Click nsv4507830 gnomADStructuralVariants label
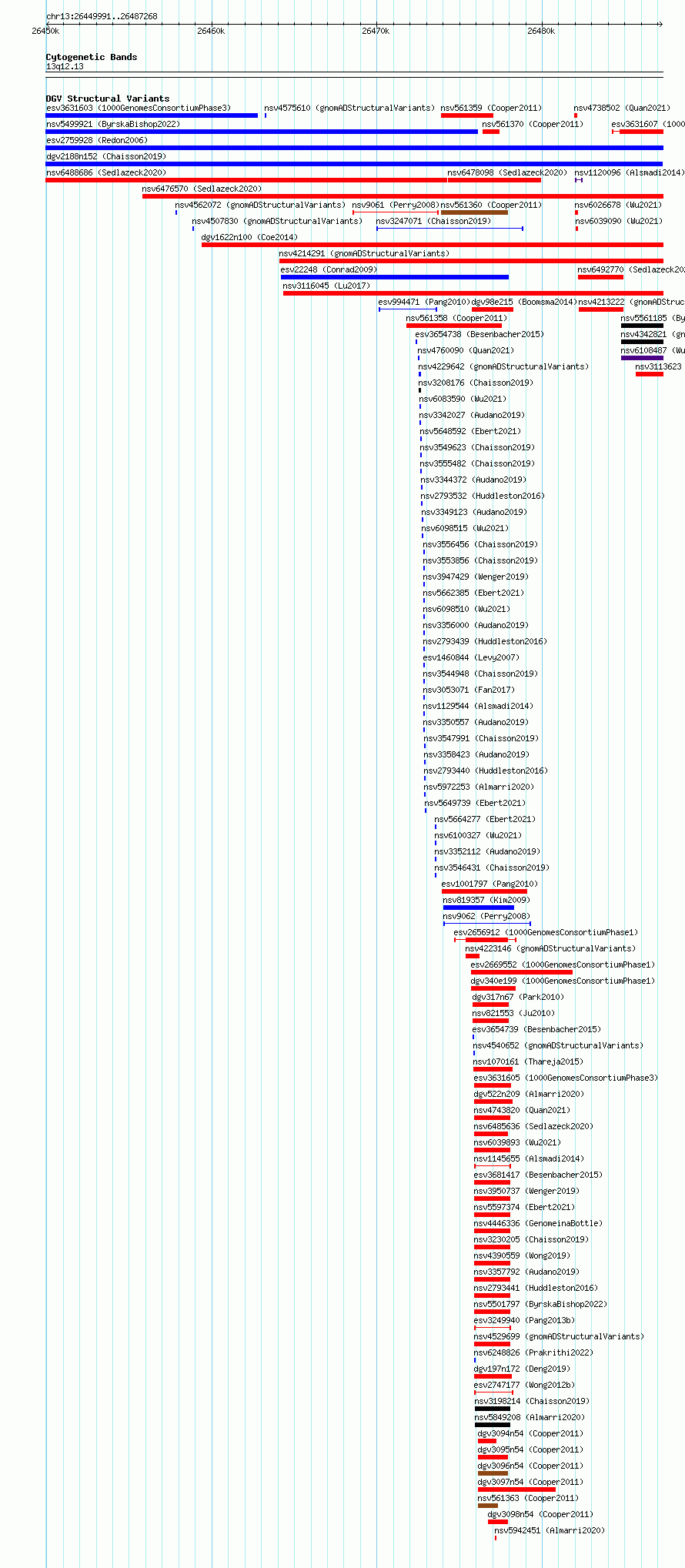This screenshot has width=685, height=1568. point(277,221)
